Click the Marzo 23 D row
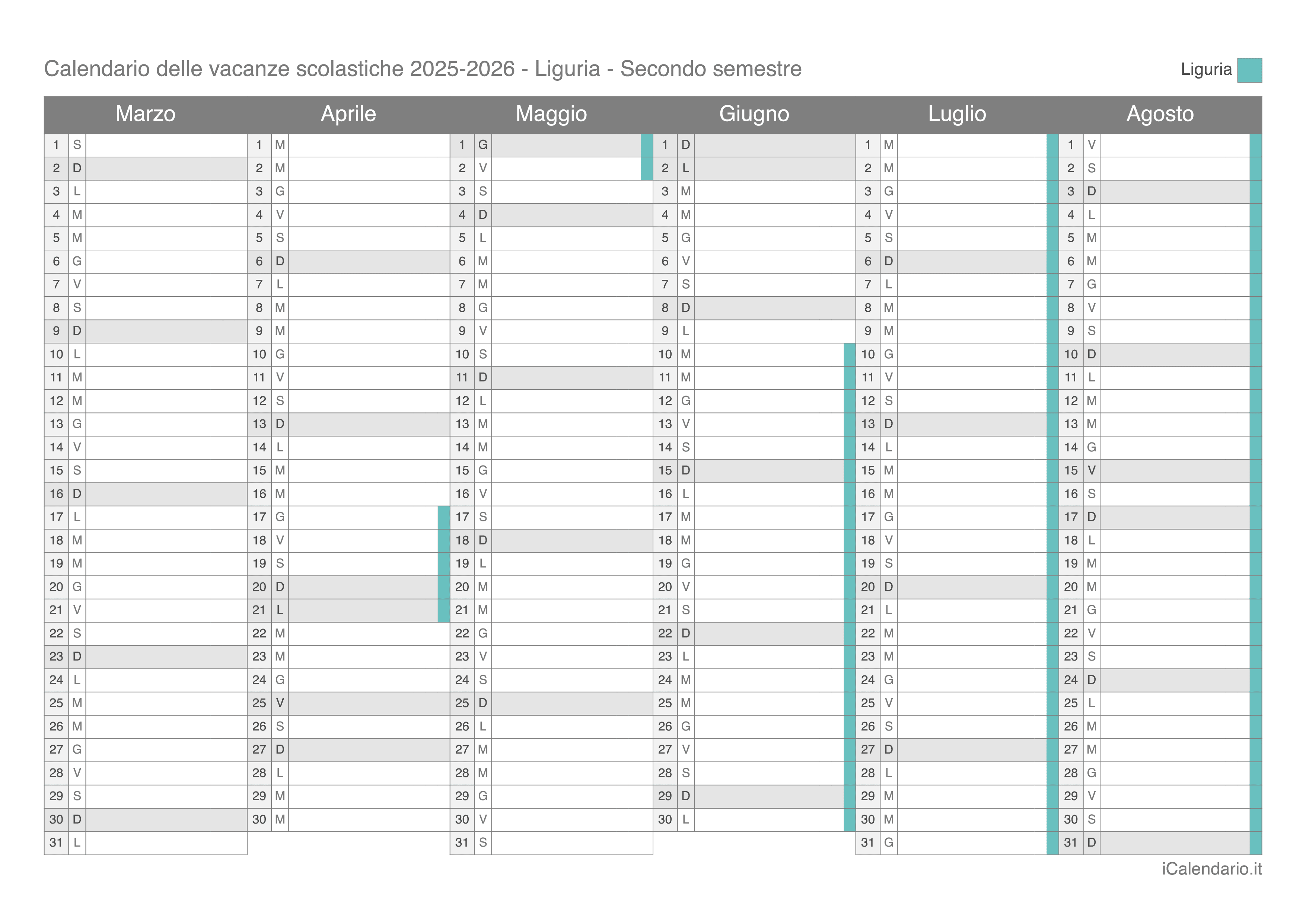This screenshot has height=924, width=1306. tap(146, 656)
